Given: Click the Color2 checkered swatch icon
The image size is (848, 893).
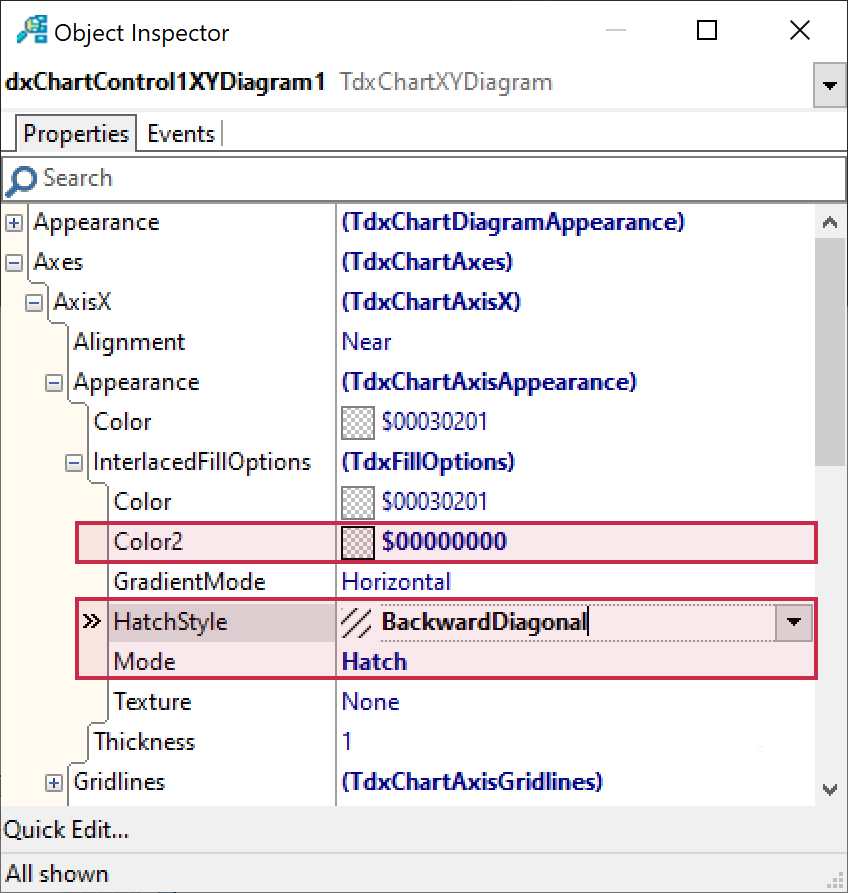Looking at the screenshot, I should pyautogui.click(x=357, y=541).
